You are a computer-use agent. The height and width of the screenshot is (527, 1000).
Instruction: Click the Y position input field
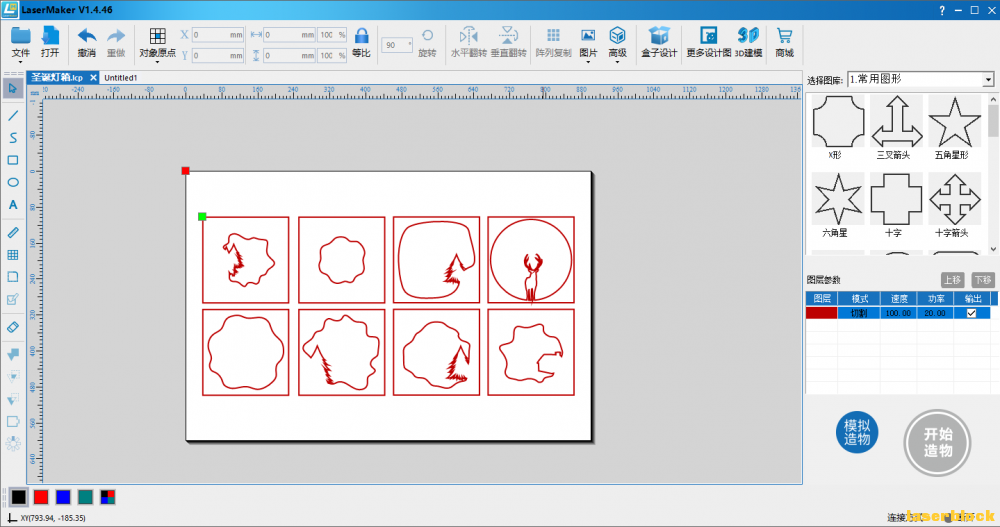[217, 56]
